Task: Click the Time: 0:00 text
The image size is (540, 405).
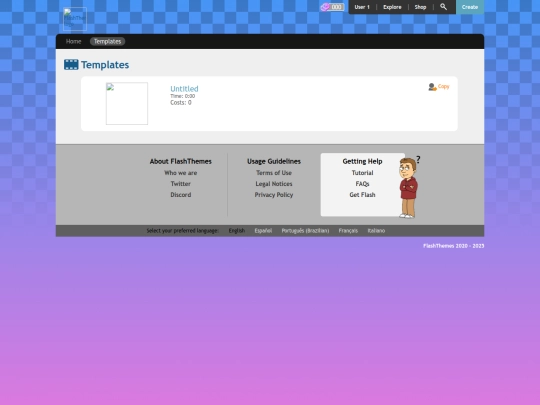Action: [x=183, y=96]
